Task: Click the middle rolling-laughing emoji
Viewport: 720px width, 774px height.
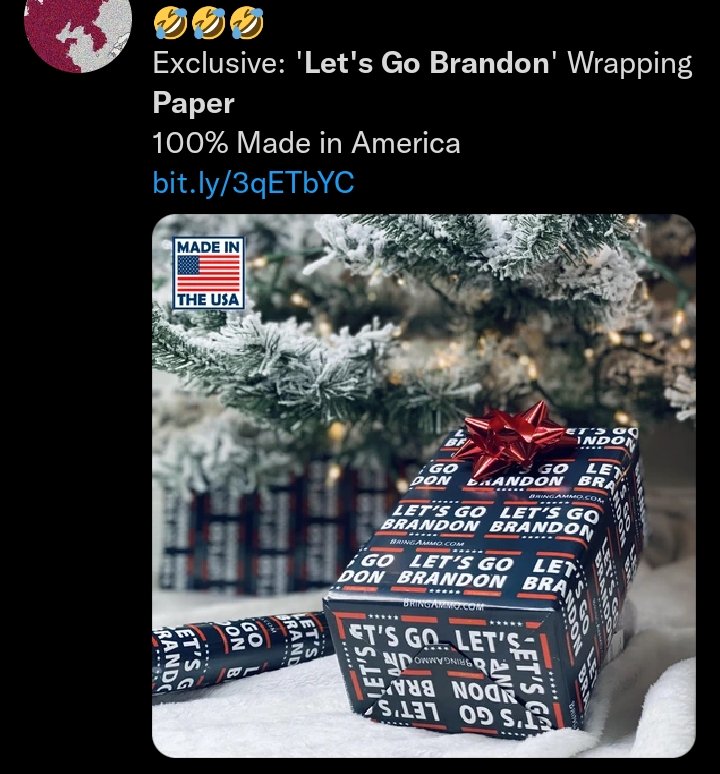Action: coord(208,23)
